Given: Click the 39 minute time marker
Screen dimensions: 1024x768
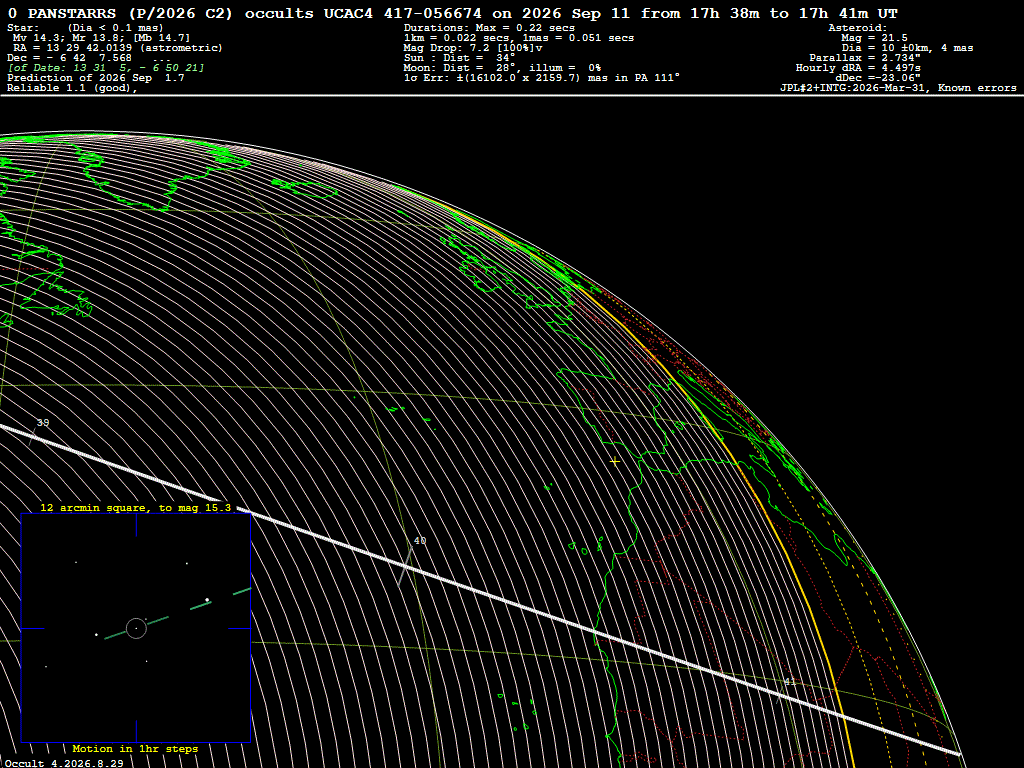Looking at the screenshot, I should pyautogui.click(x=42, y=423).
